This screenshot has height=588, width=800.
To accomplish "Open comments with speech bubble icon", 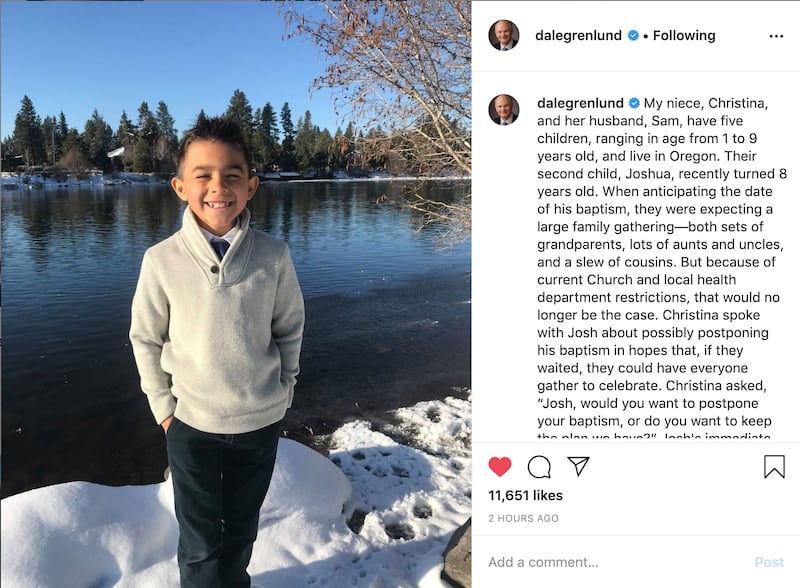I will click(539, 467).
